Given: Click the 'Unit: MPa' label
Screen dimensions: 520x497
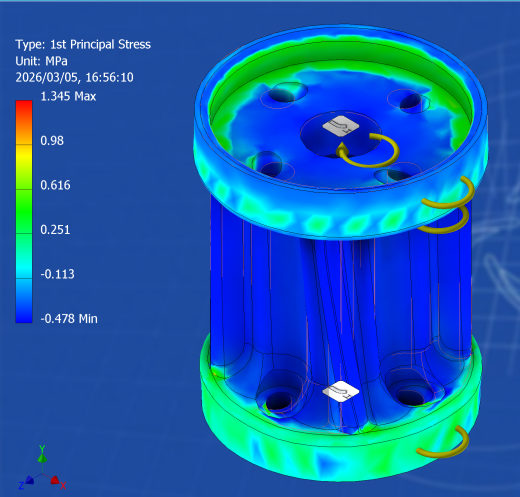Looking at the screenshot, I should [x=41, y=61].
